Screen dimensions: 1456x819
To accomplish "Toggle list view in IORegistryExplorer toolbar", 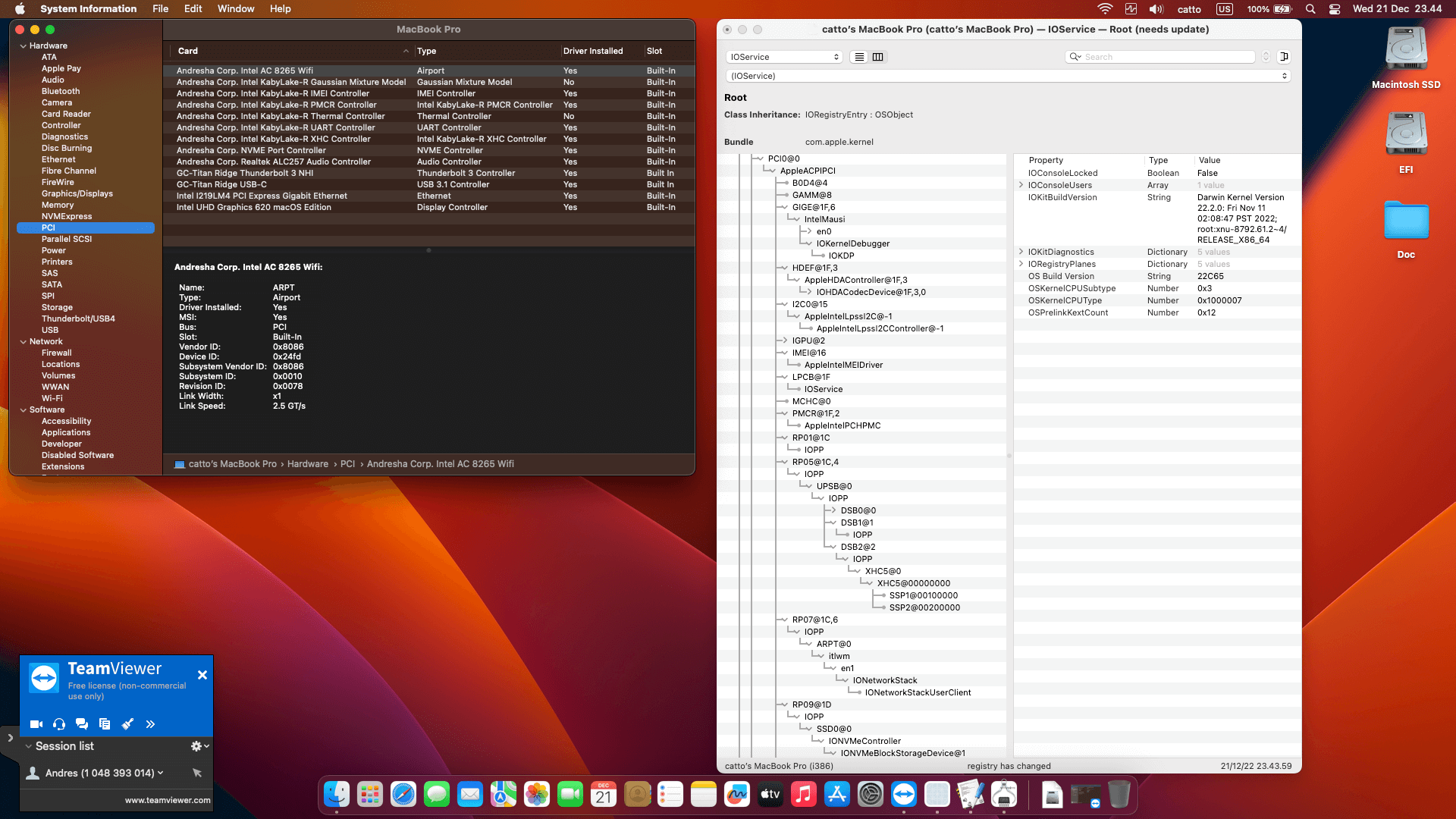I will [x=858, y=57].
